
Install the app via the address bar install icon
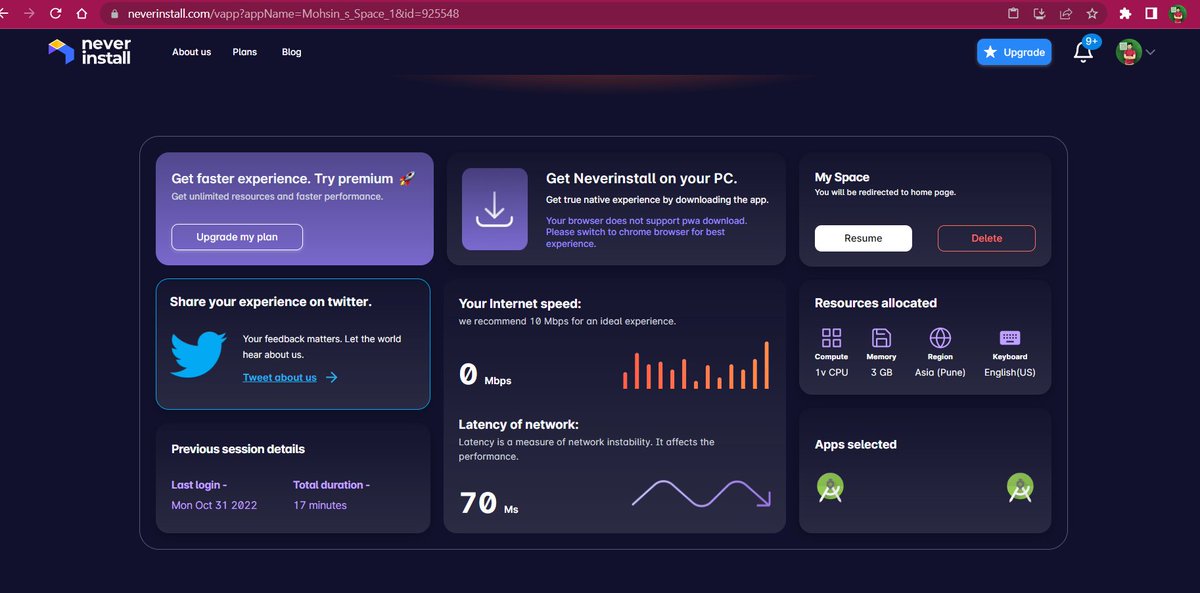pyautogui.click(x=1040, y=14)
